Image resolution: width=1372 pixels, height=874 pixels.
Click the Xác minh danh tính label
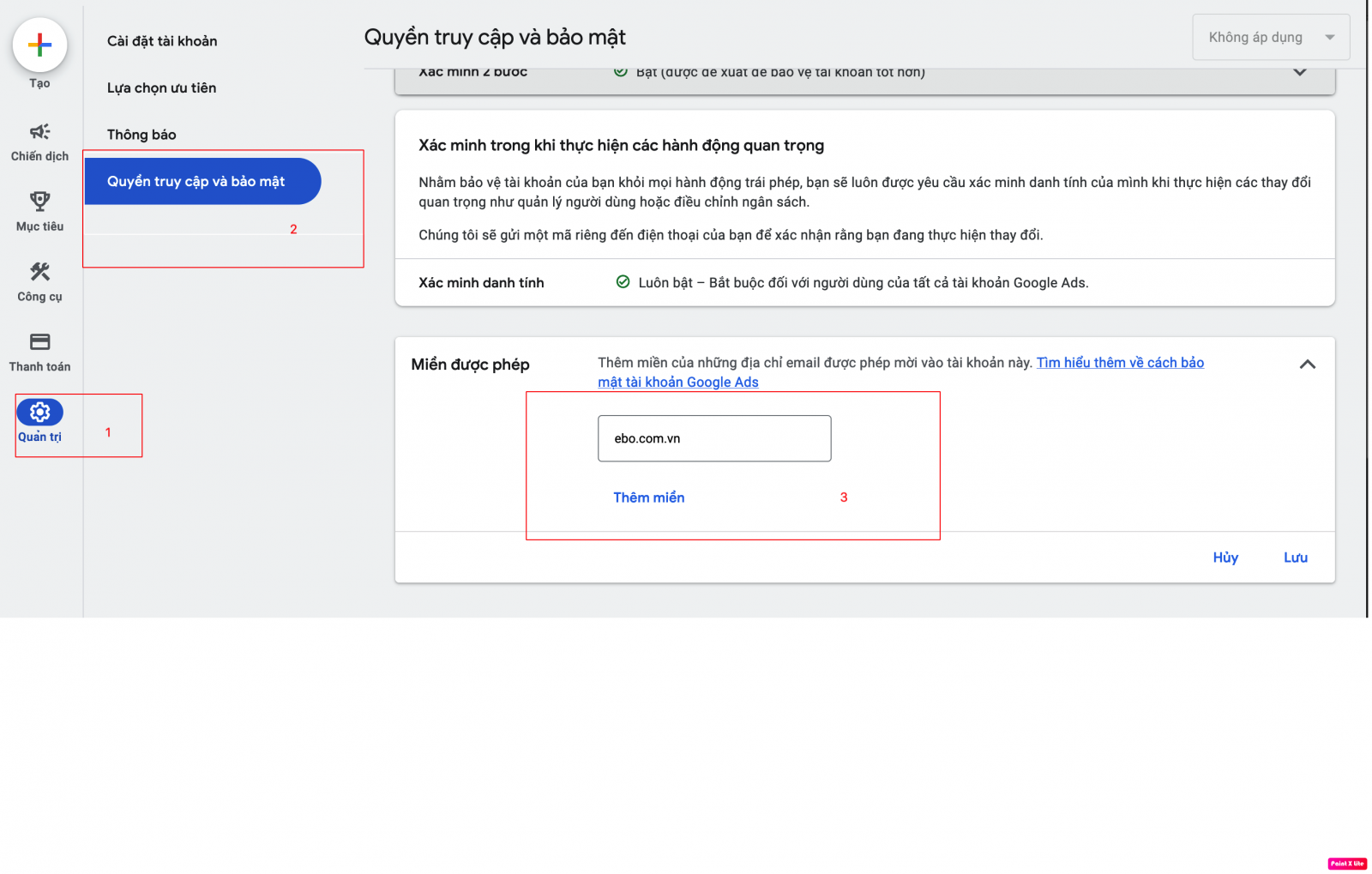[481, 283]
